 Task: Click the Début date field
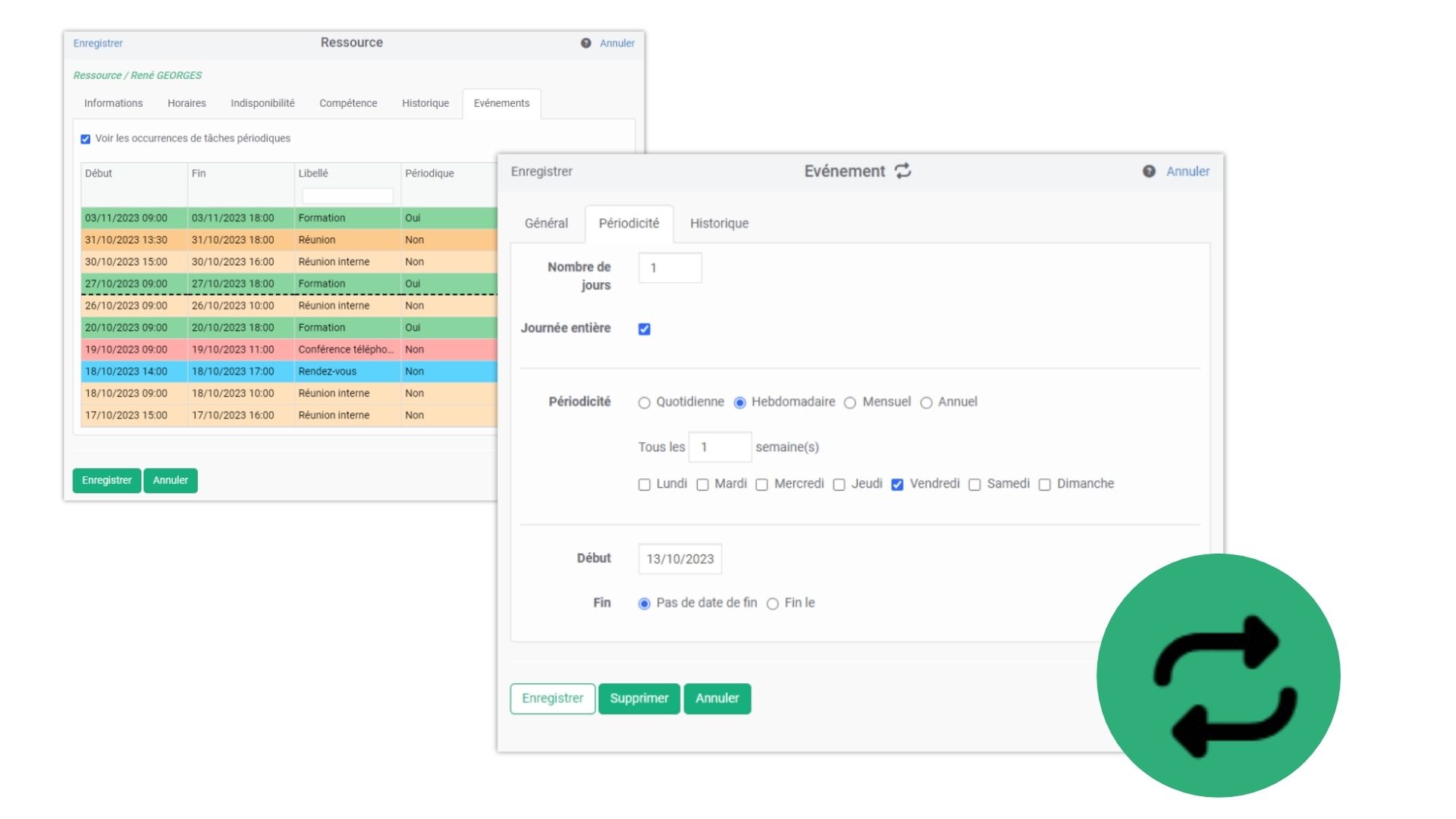[x=680, y=559]
